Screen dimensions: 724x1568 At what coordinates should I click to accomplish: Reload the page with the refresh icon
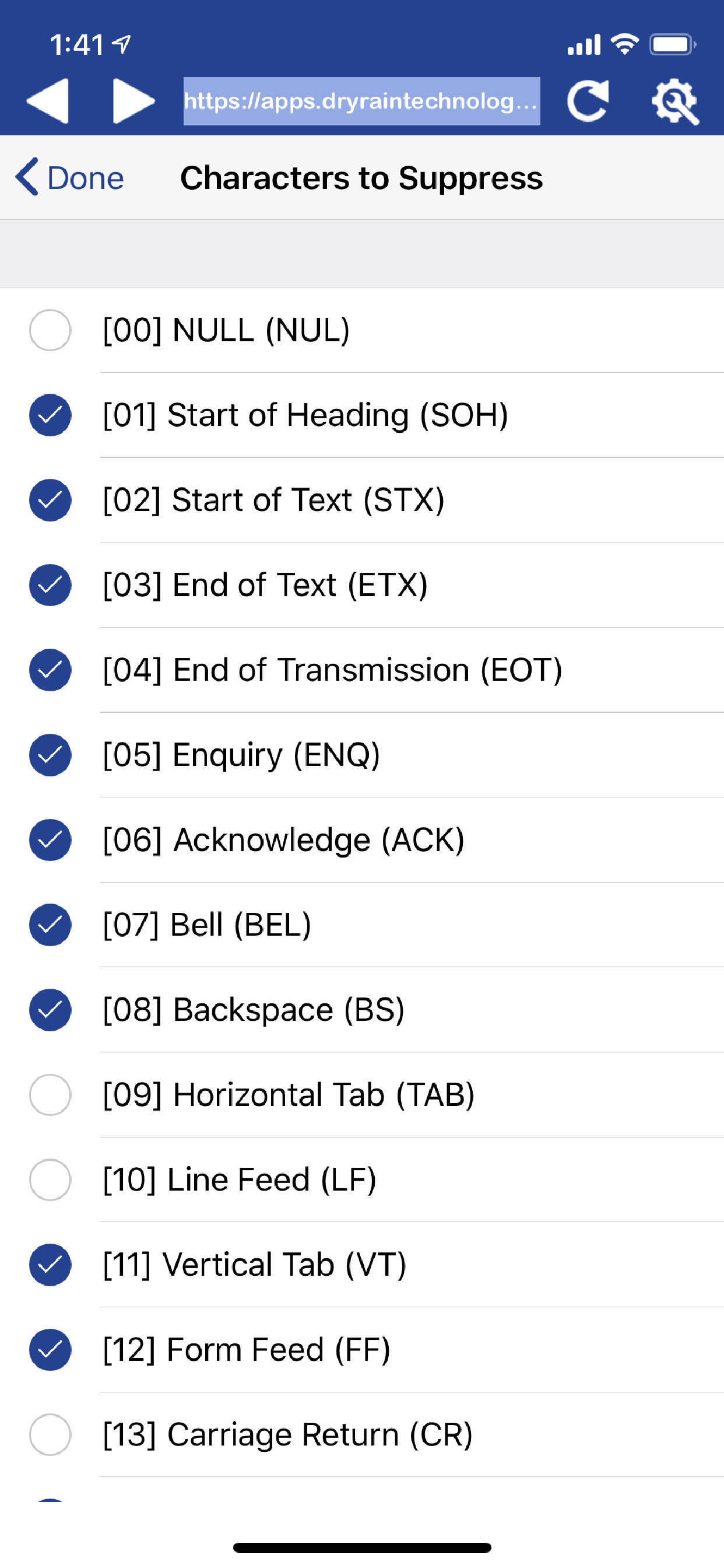tap(588, 101)
